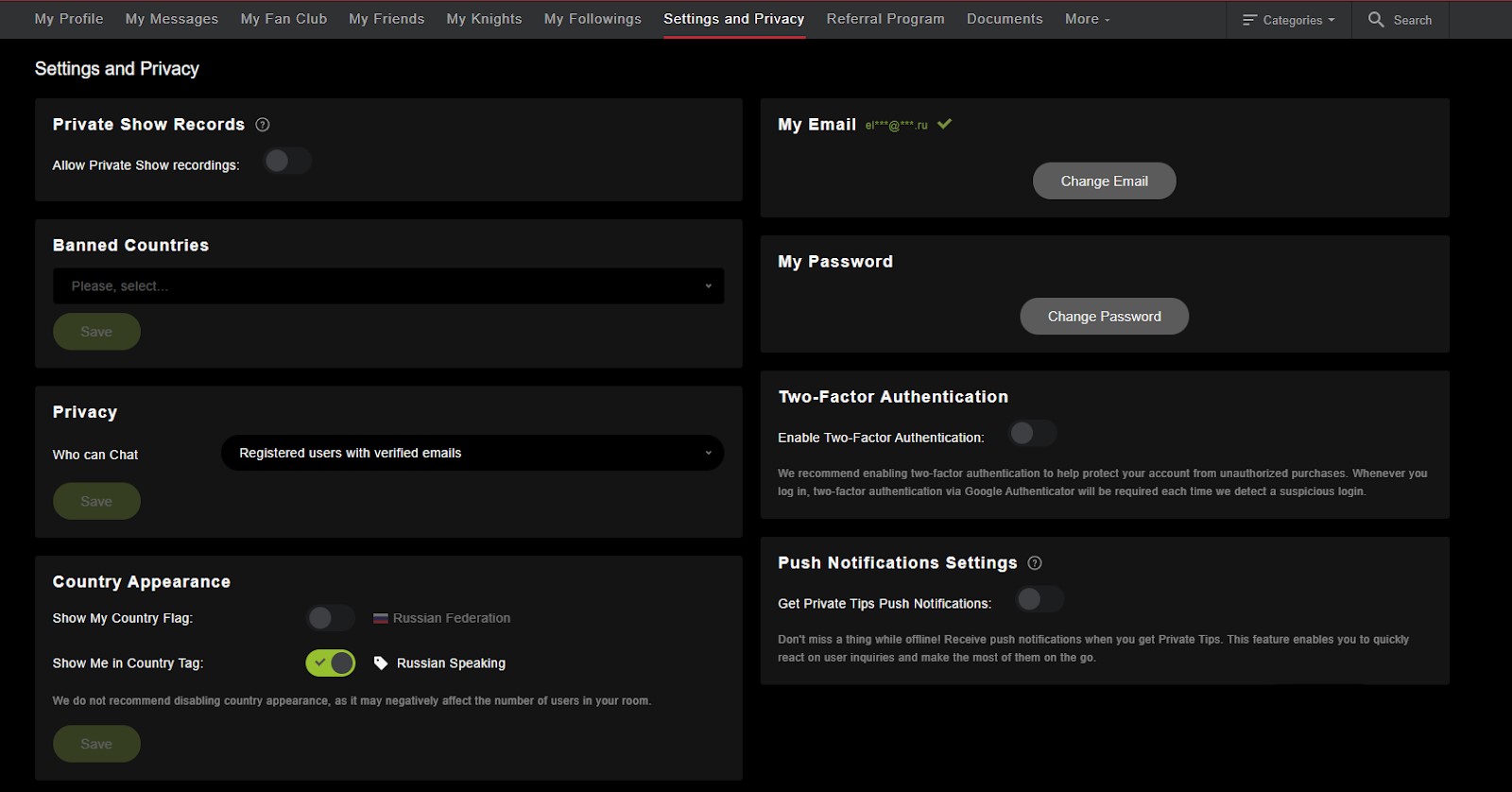Open the Categories dropdown
Viewport: 1512px width, 792px height.
click(x=1289, y=20)
